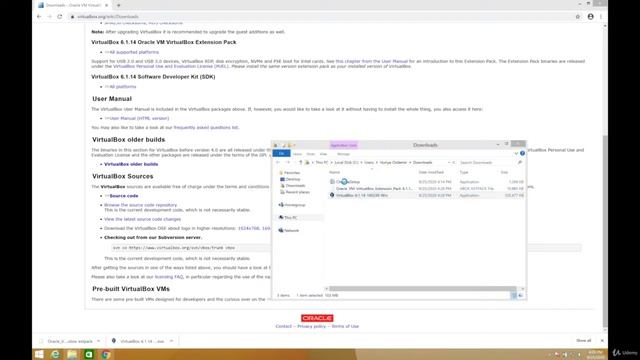This screenshot has height=360, width=640.
Task: Click the This PC breadcrumb in Explorer
Action: [322, 162]
